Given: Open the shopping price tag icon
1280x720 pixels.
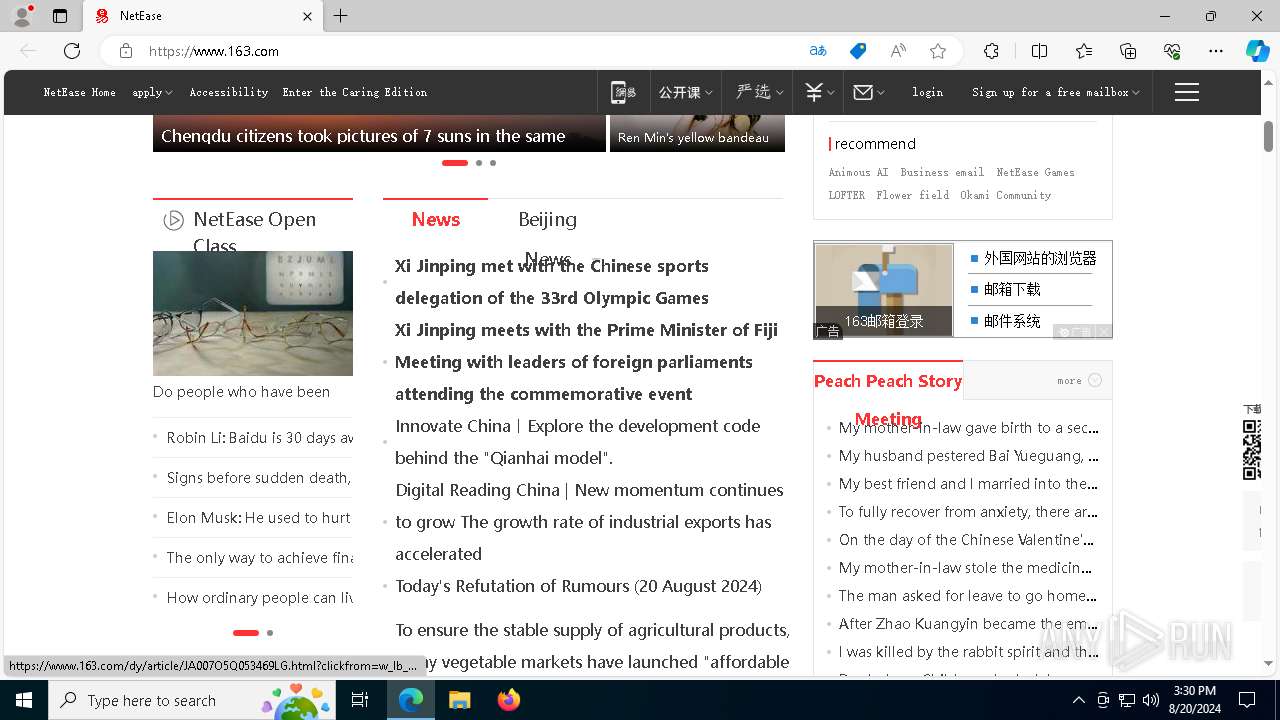Looking at the screenshot, I should (x=858, y=51).
